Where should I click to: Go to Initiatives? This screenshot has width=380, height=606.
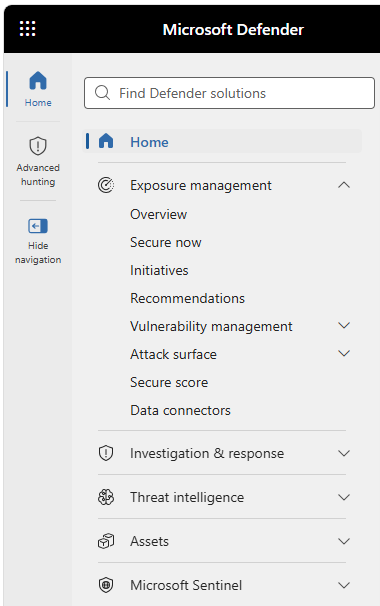pos(159,270)
